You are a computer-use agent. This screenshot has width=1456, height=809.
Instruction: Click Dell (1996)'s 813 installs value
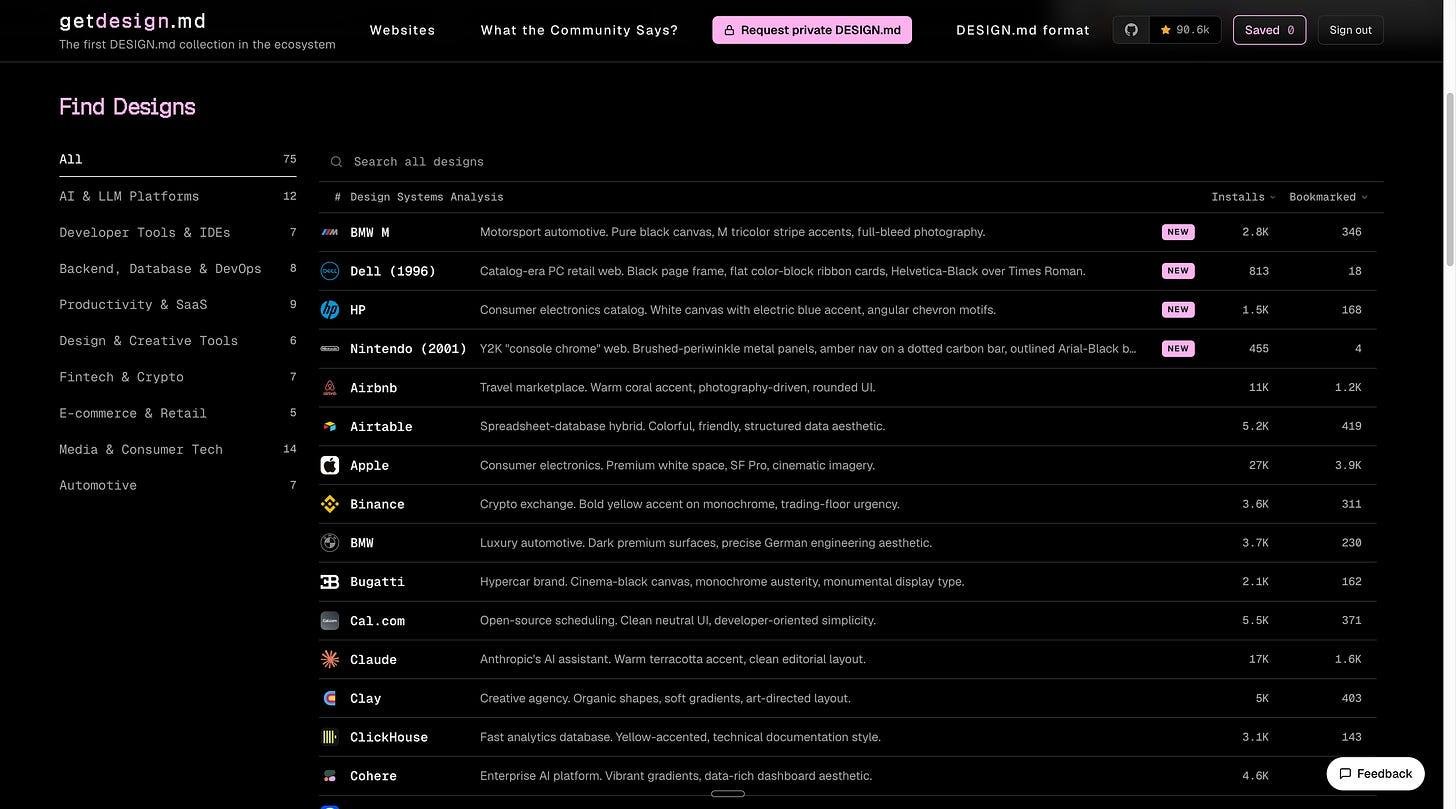click(1259, 271)
